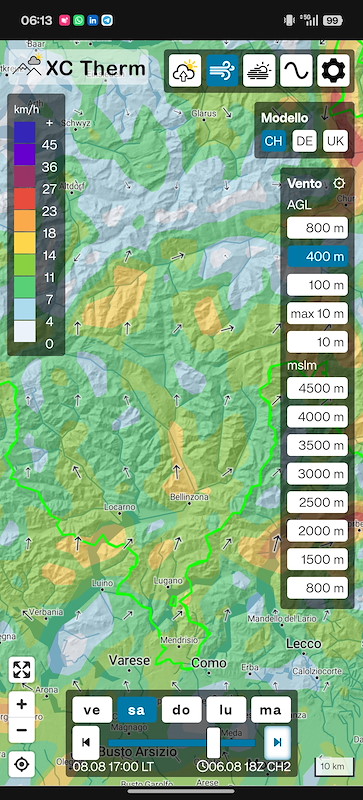Tap the Luino label on the map
The image size is (363, 800).
click(x=103, y=583)
